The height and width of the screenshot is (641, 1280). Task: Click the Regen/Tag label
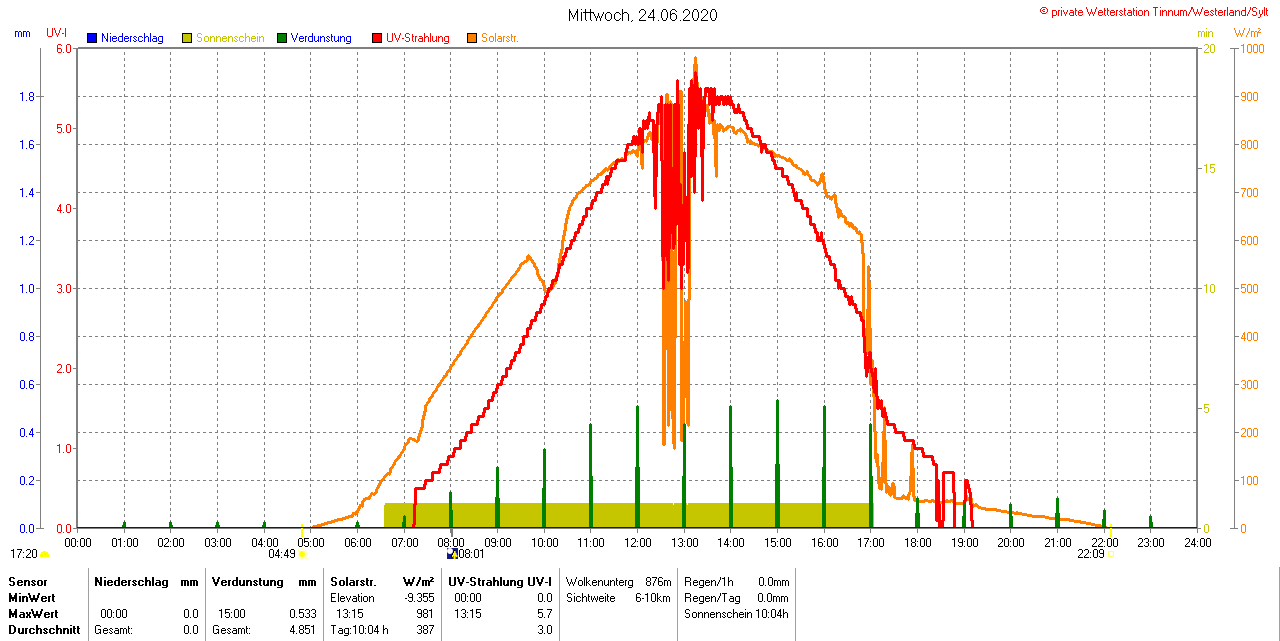(710, 598)
